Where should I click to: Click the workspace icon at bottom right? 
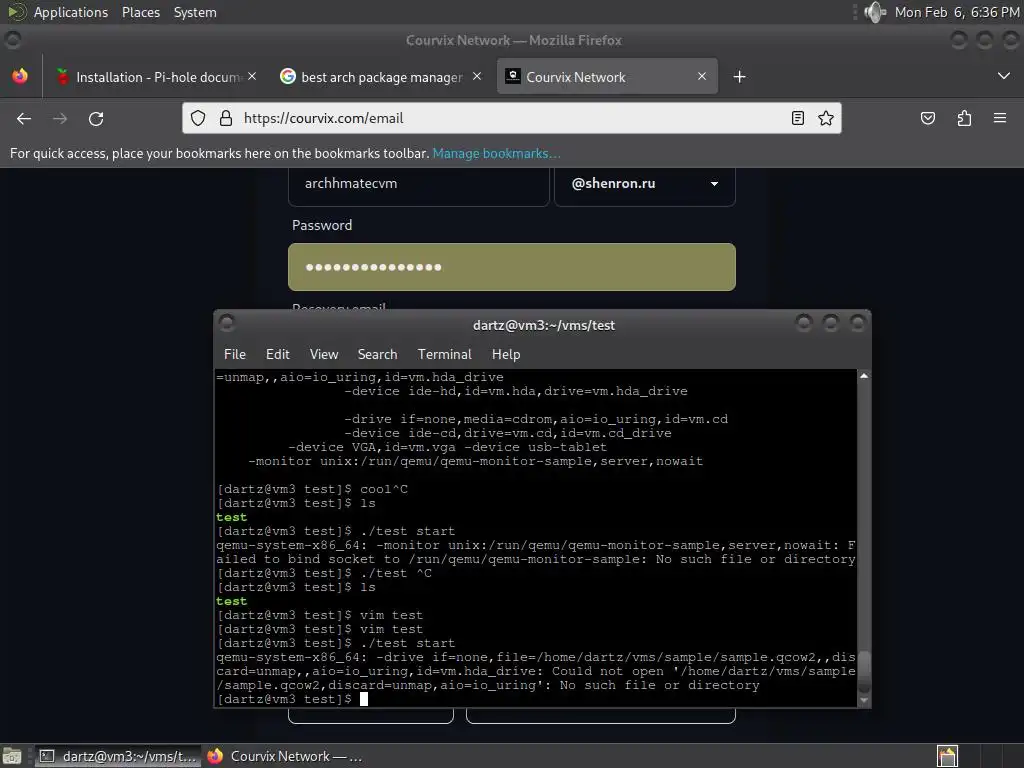[947, 756]
